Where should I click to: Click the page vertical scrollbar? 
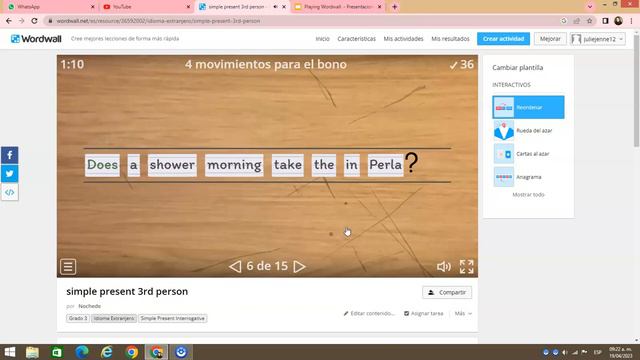point(636,91)
